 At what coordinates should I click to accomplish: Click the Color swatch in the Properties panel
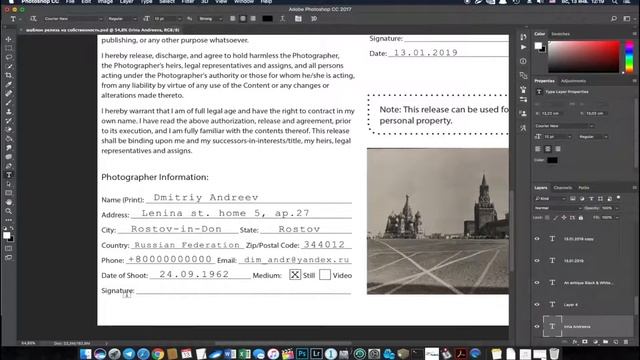pyautogui.click(x=552, y=160)
